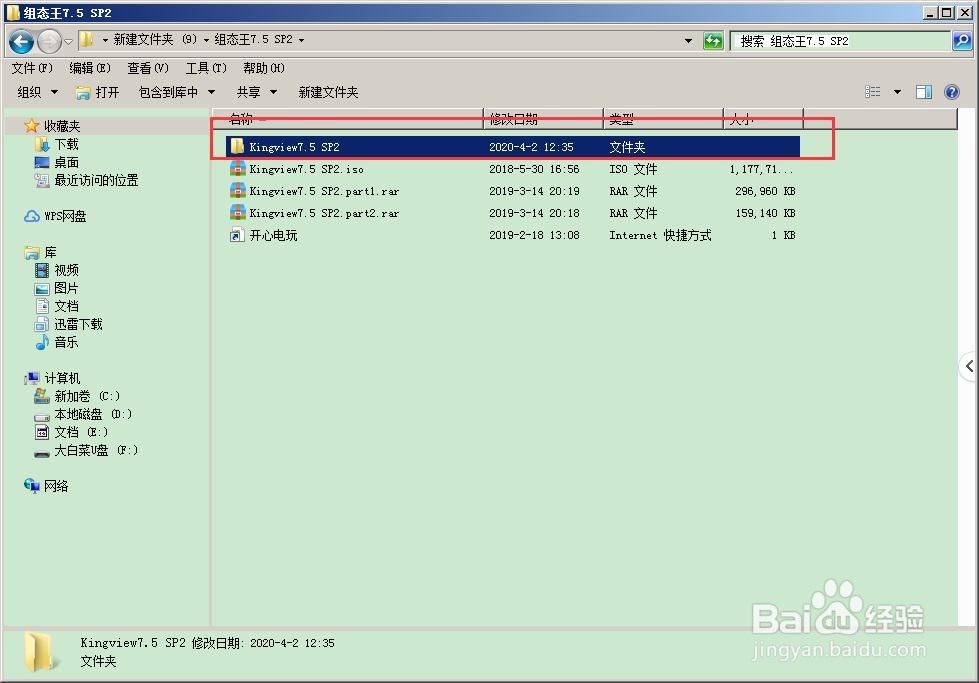The height and width of the screenshot is (683, 979).
Task: Click the search magnifier icon
Action: tap(962, 41)
